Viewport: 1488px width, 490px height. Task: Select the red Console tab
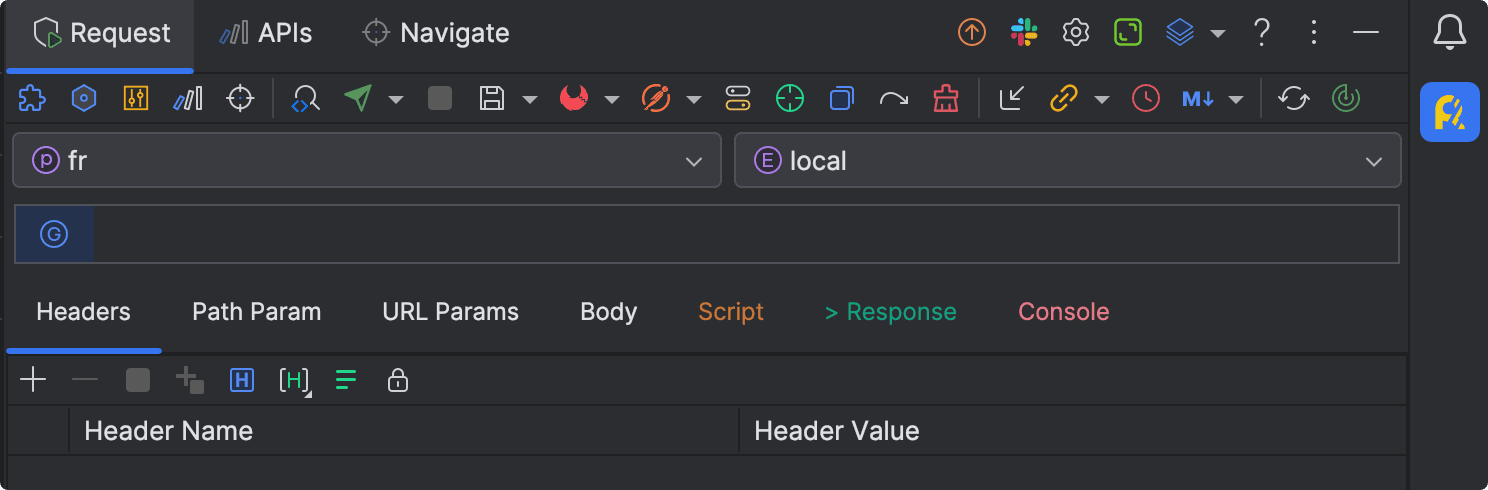click(1064, 312)
